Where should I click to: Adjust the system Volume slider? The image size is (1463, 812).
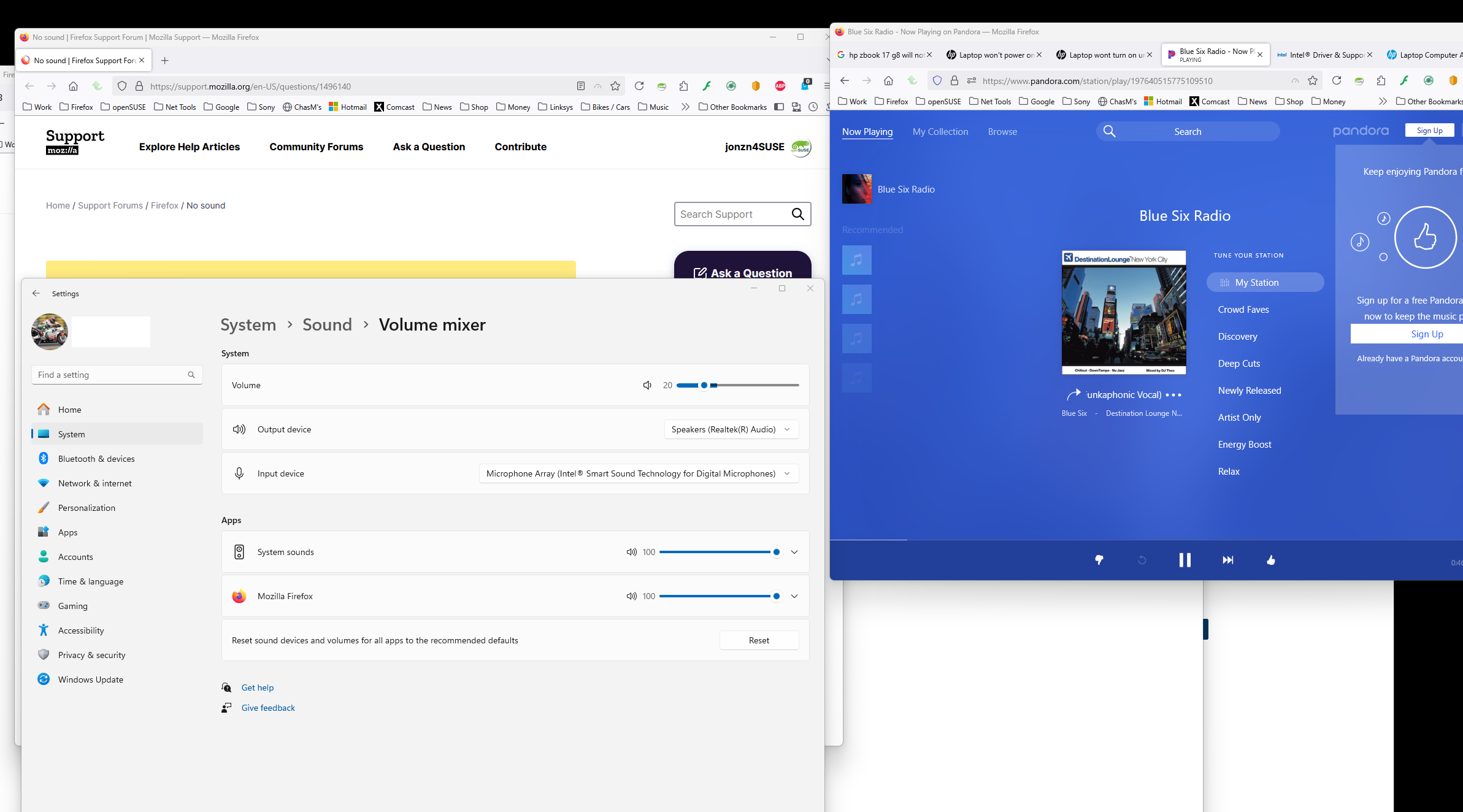click(737, 385)
